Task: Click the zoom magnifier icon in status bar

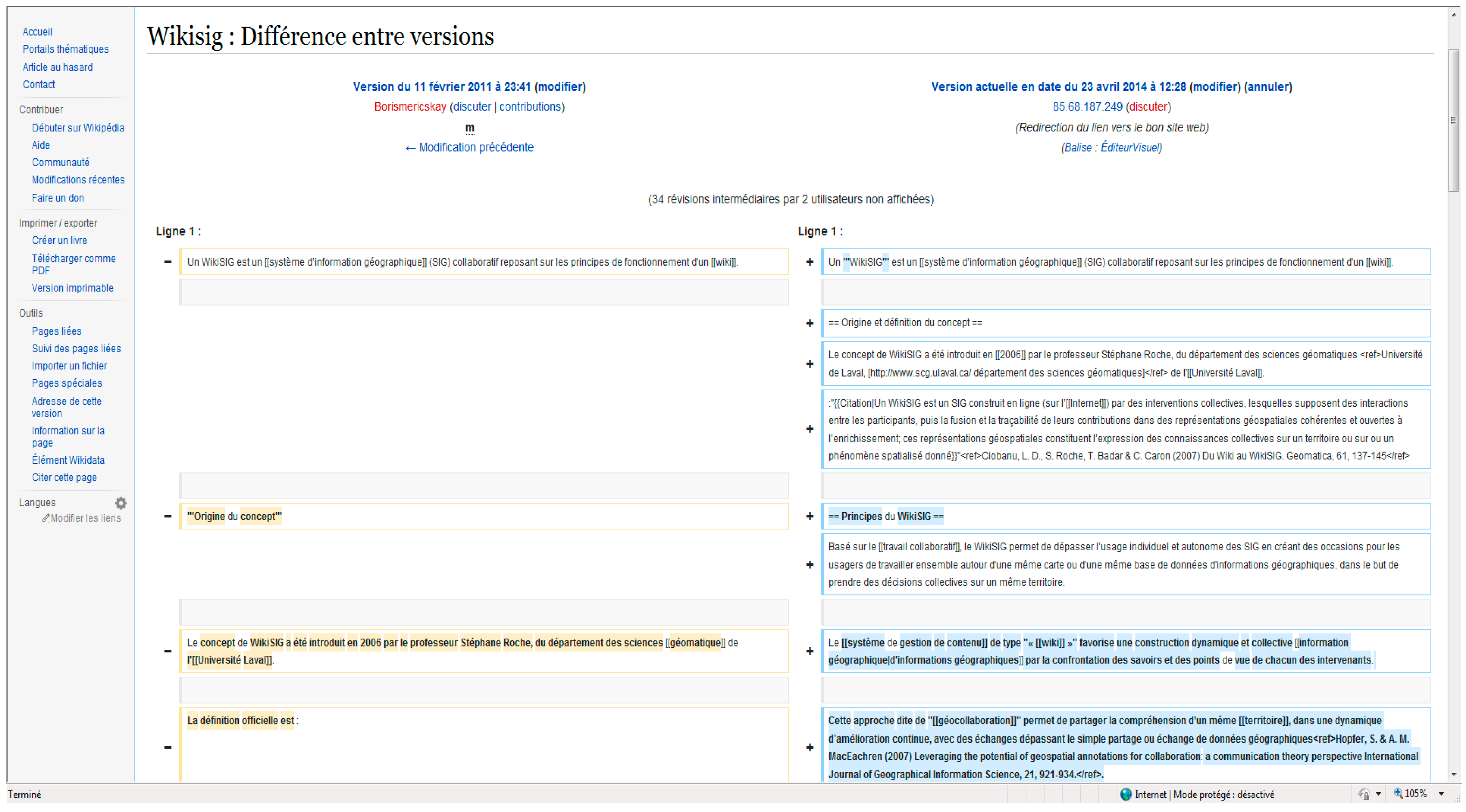Action: [1398, 794]
